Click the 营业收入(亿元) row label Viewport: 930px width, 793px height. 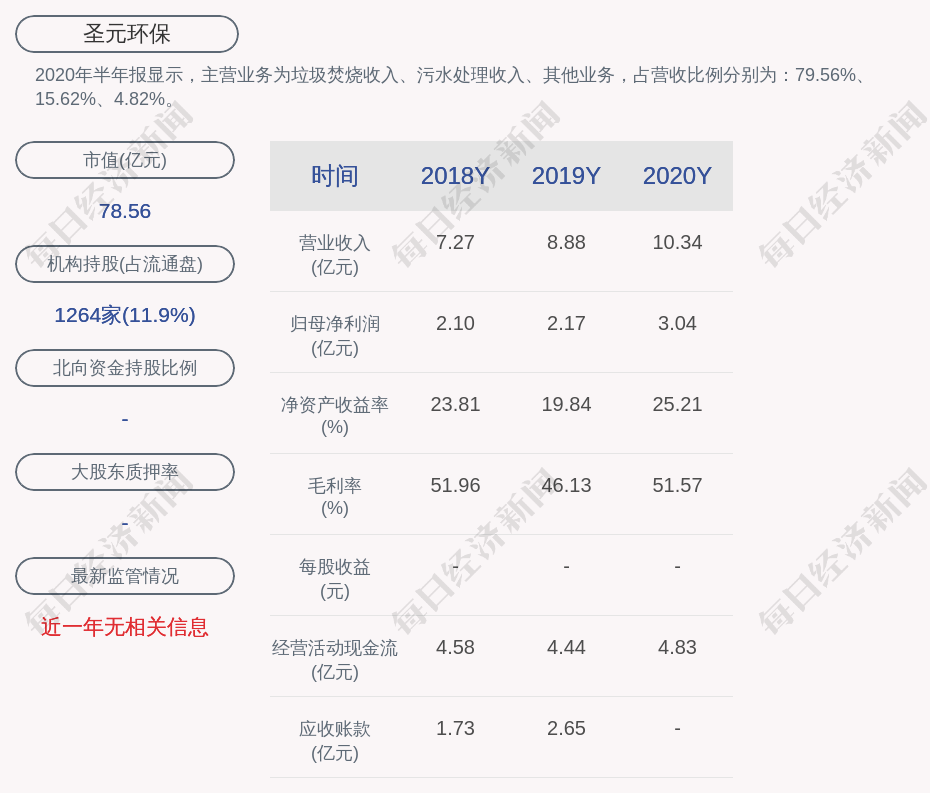335,254
